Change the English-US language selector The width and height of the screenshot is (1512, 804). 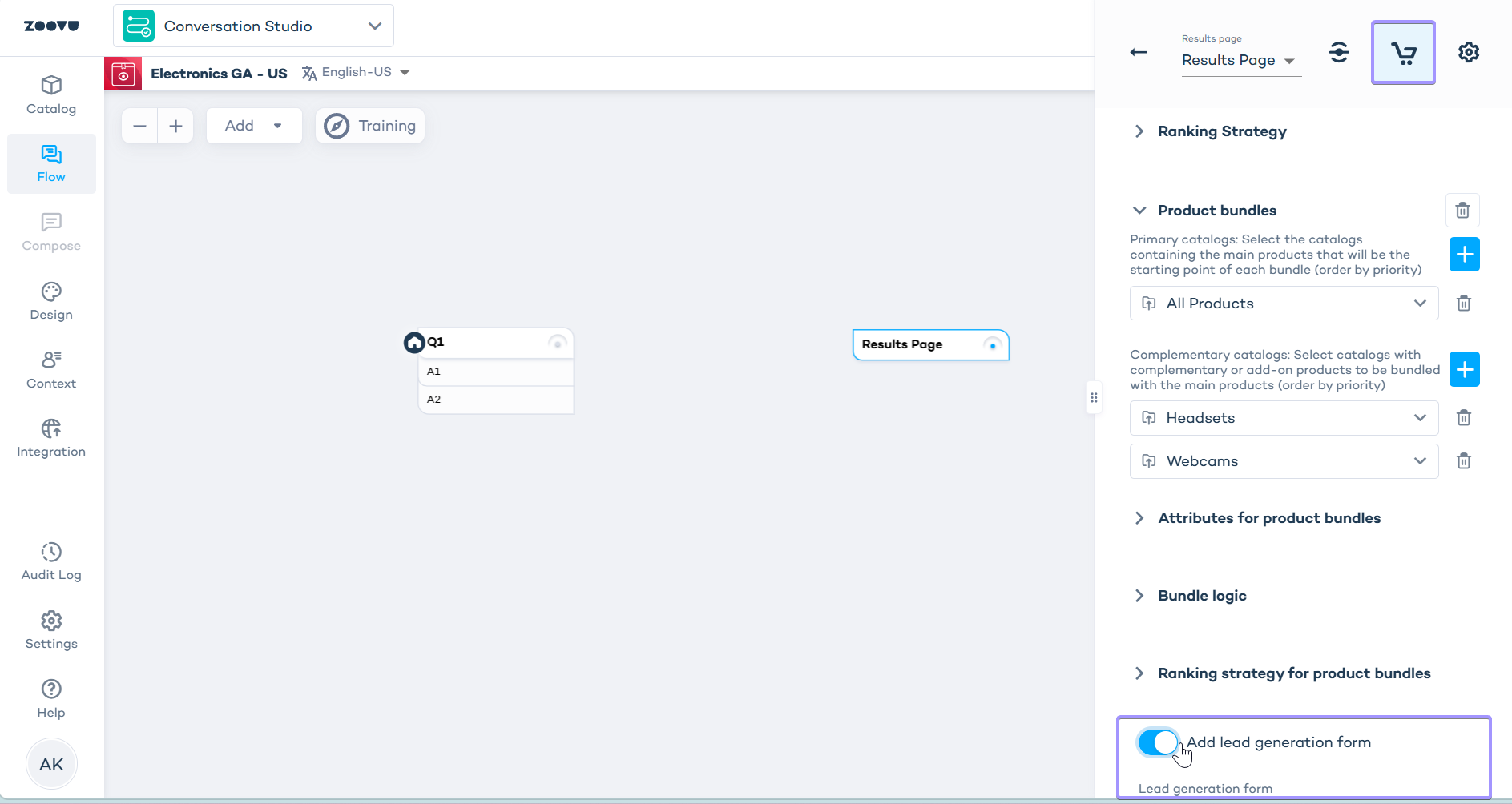click(357, 73)
